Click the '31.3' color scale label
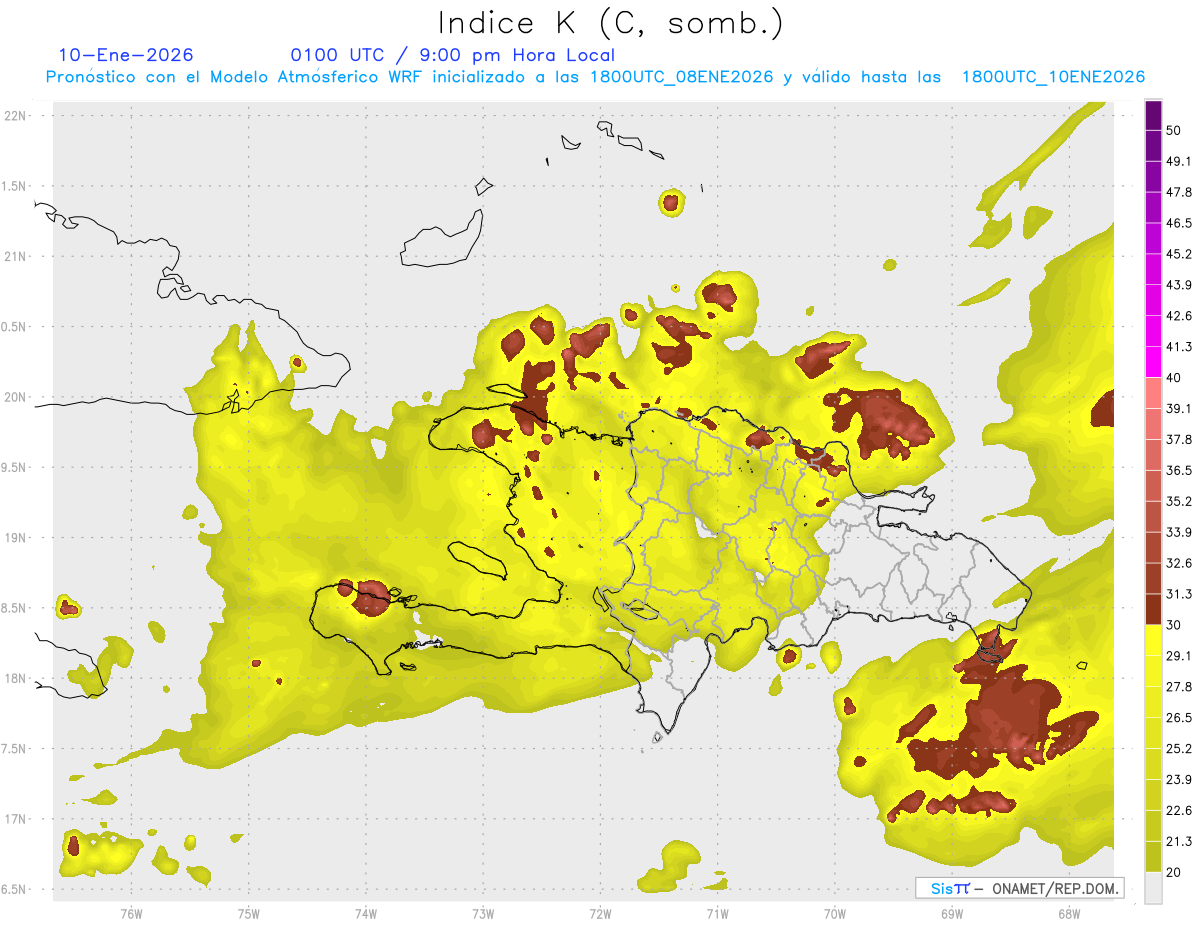 1178,594
